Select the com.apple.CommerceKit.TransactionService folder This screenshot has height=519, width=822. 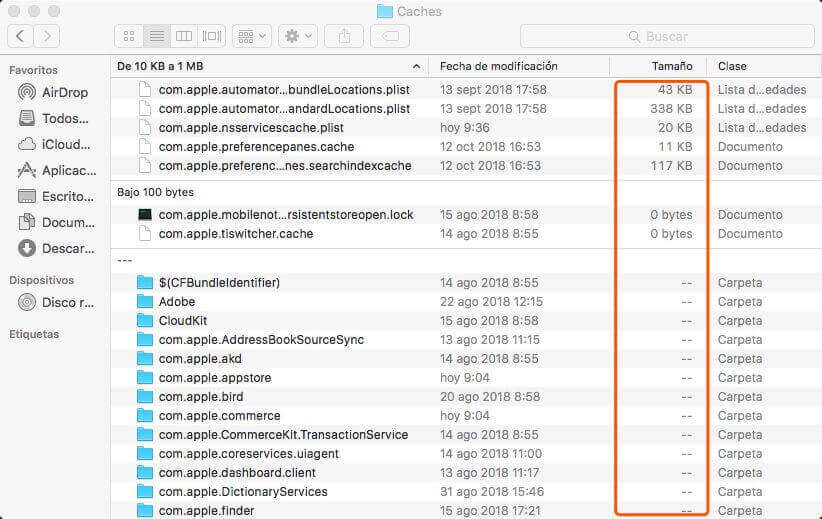(283, 435)
